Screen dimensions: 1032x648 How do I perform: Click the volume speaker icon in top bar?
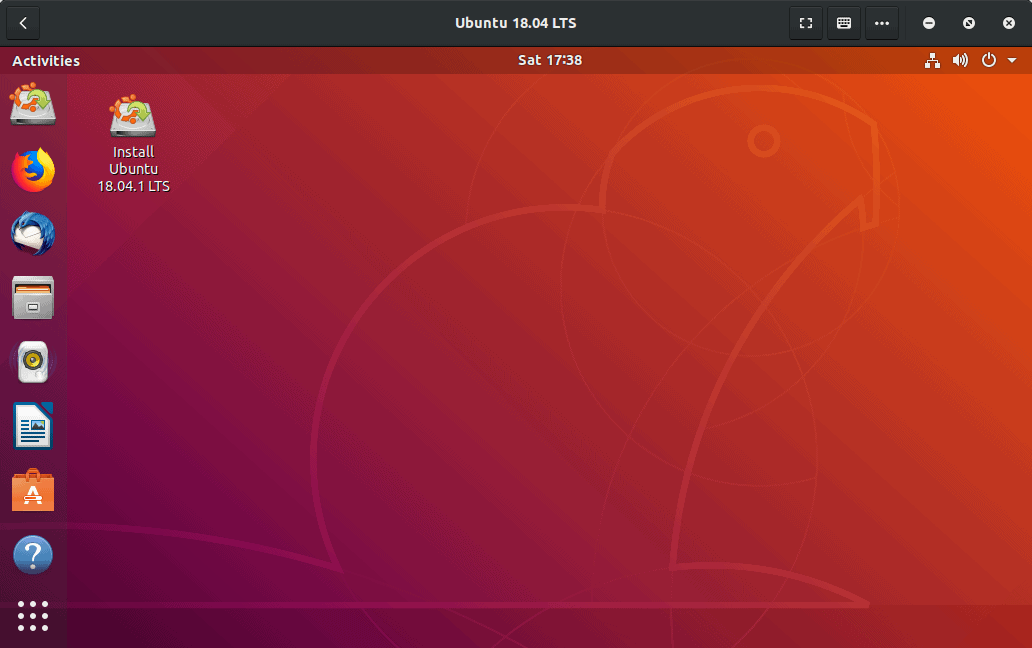(960, 60)
